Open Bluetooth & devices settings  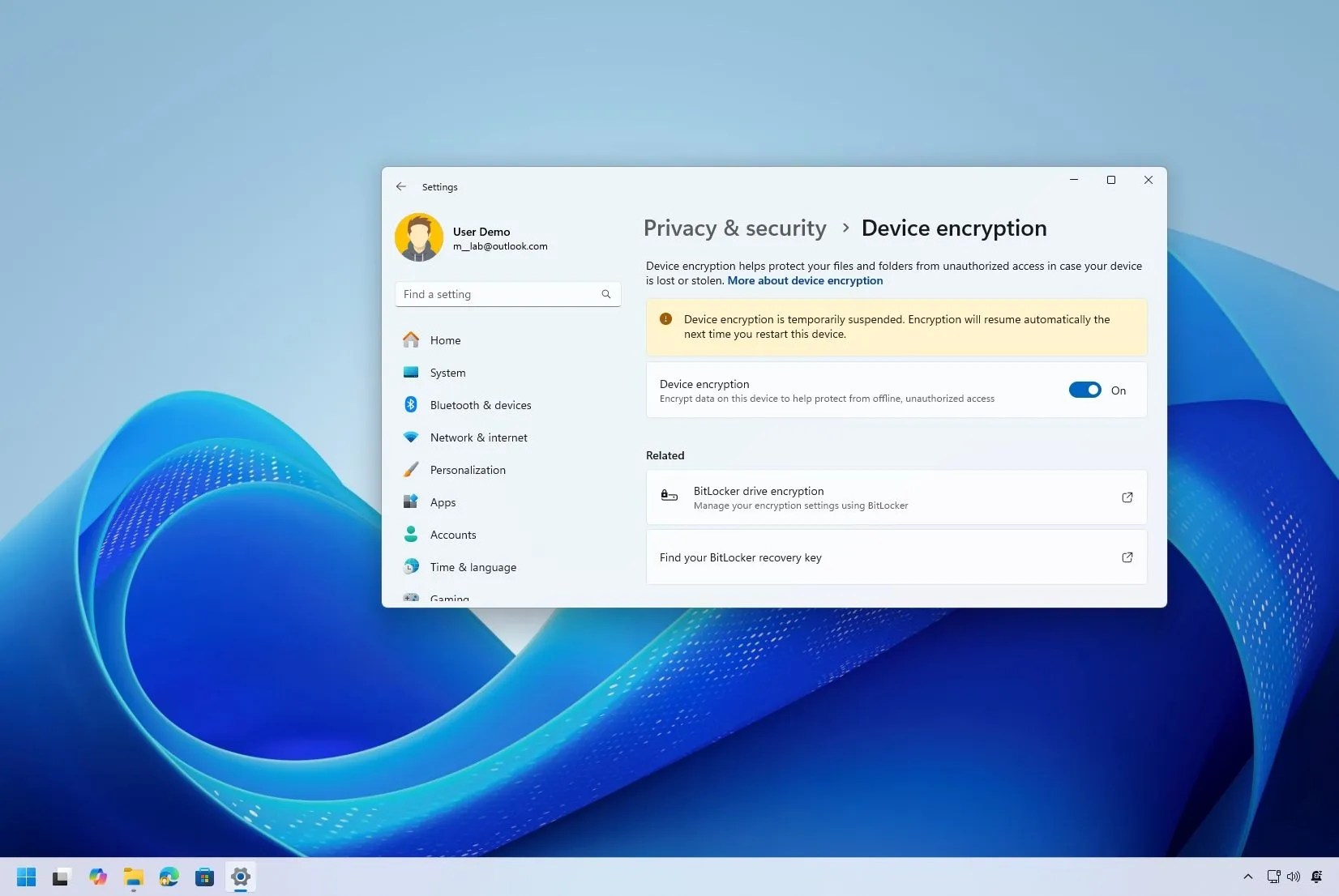482,404
